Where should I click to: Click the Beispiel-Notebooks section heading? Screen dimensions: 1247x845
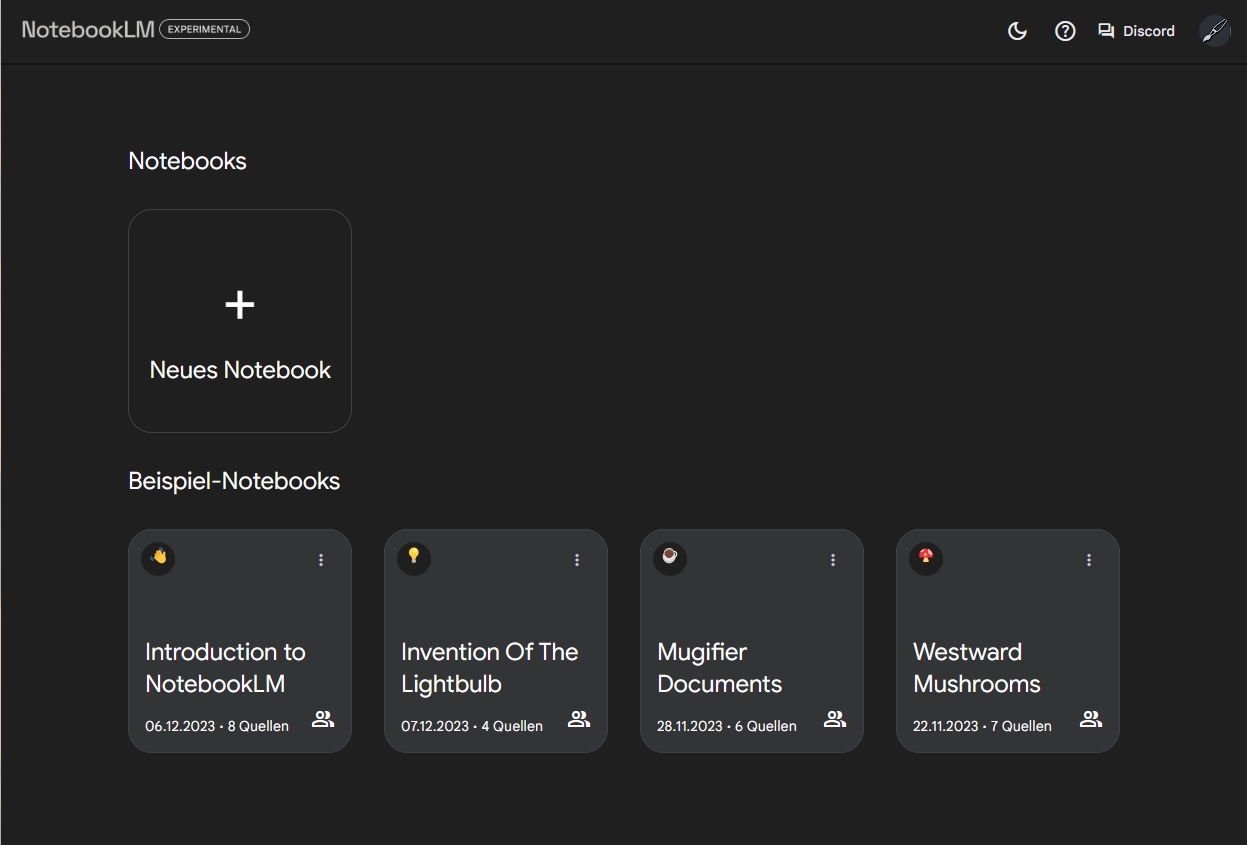tap(234, 481)
